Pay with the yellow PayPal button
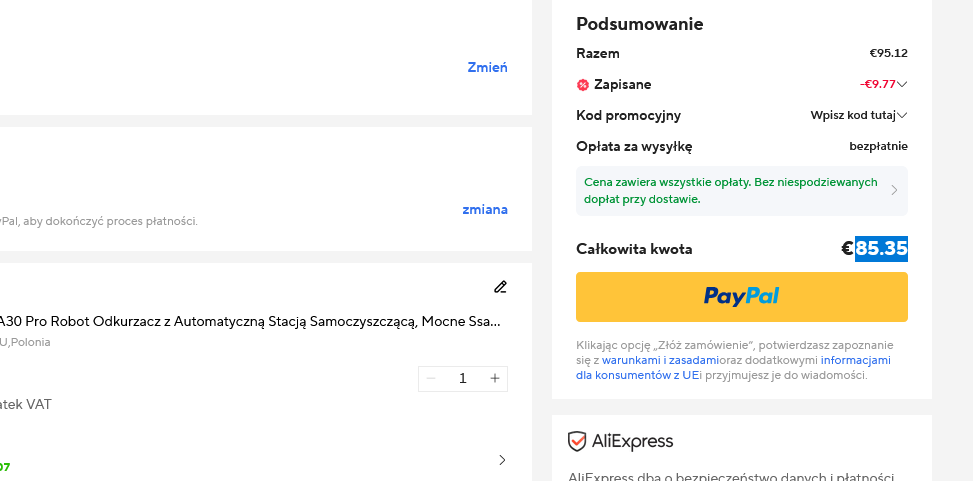Image resolution: width=973 pixels, height=481 pixels. click(742, 297)
